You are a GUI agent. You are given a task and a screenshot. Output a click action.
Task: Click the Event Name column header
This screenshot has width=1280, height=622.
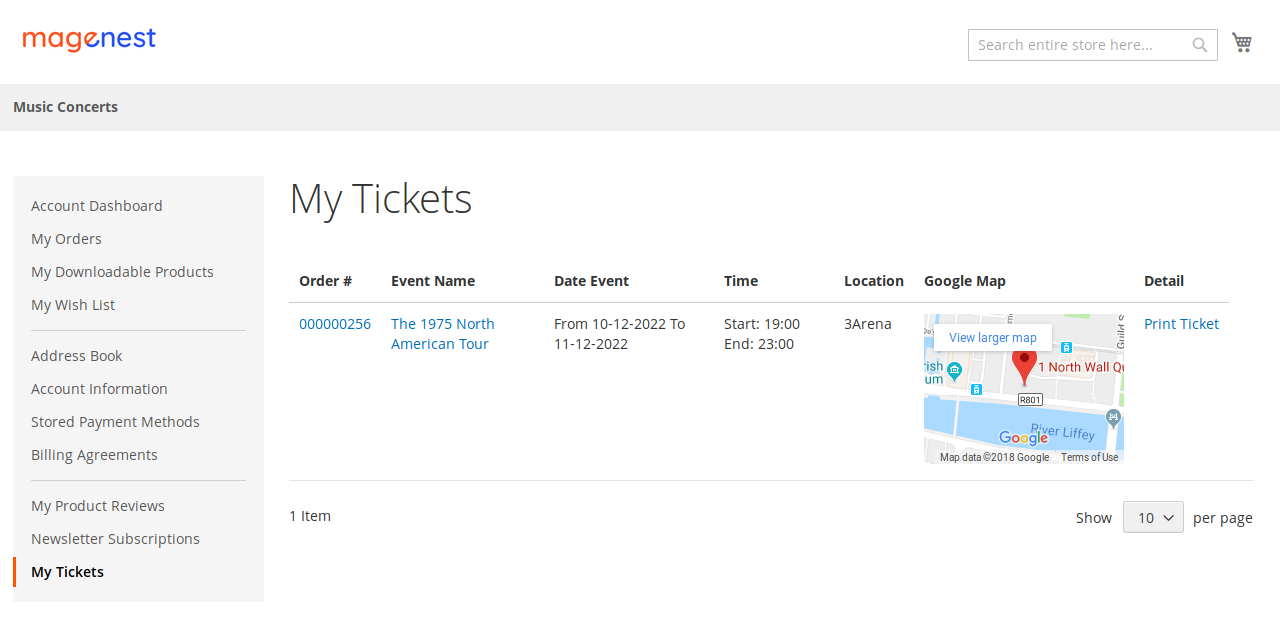433,281
